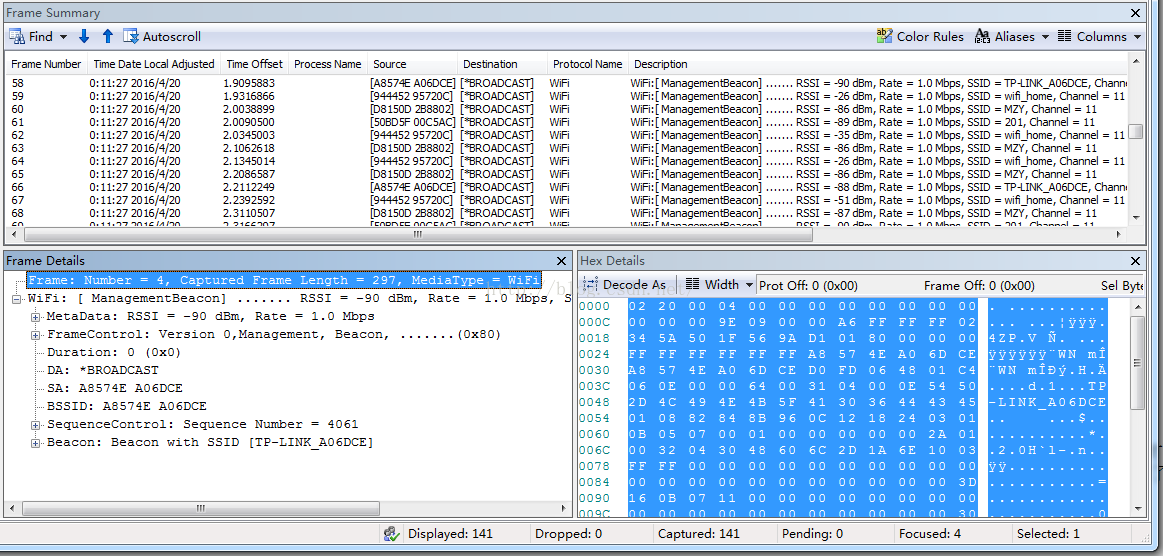Select the Duration: 0 (0x0) item
Screen dimensions: 1163x556
click(x=113, y=352)
